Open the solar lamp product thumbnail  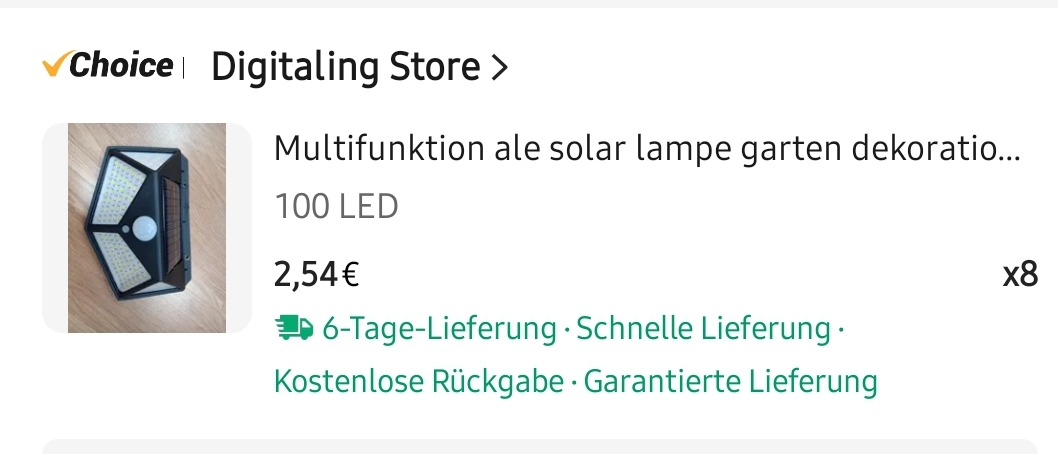147,228
